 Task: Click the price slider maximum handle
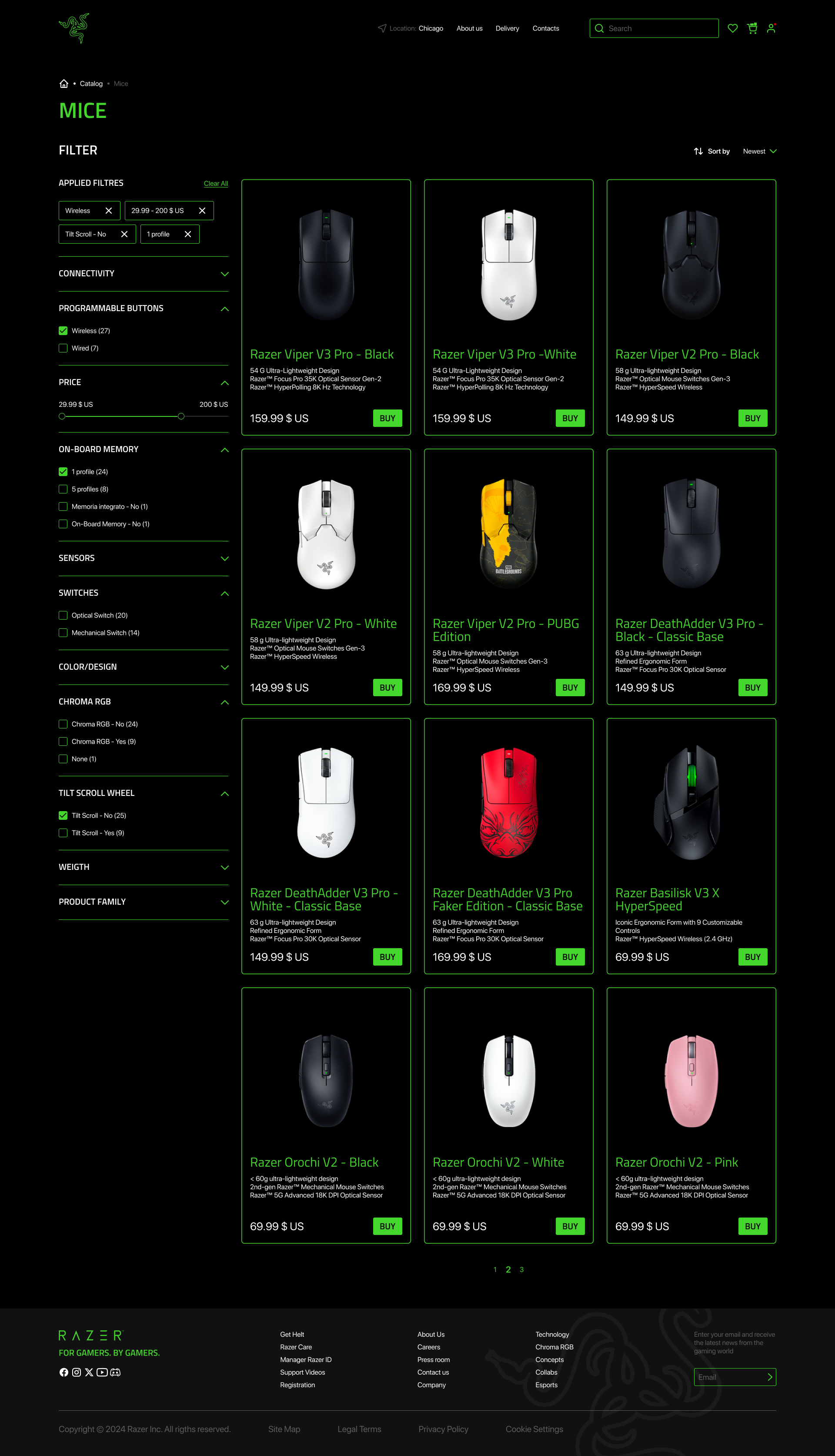tap(181, 416)
